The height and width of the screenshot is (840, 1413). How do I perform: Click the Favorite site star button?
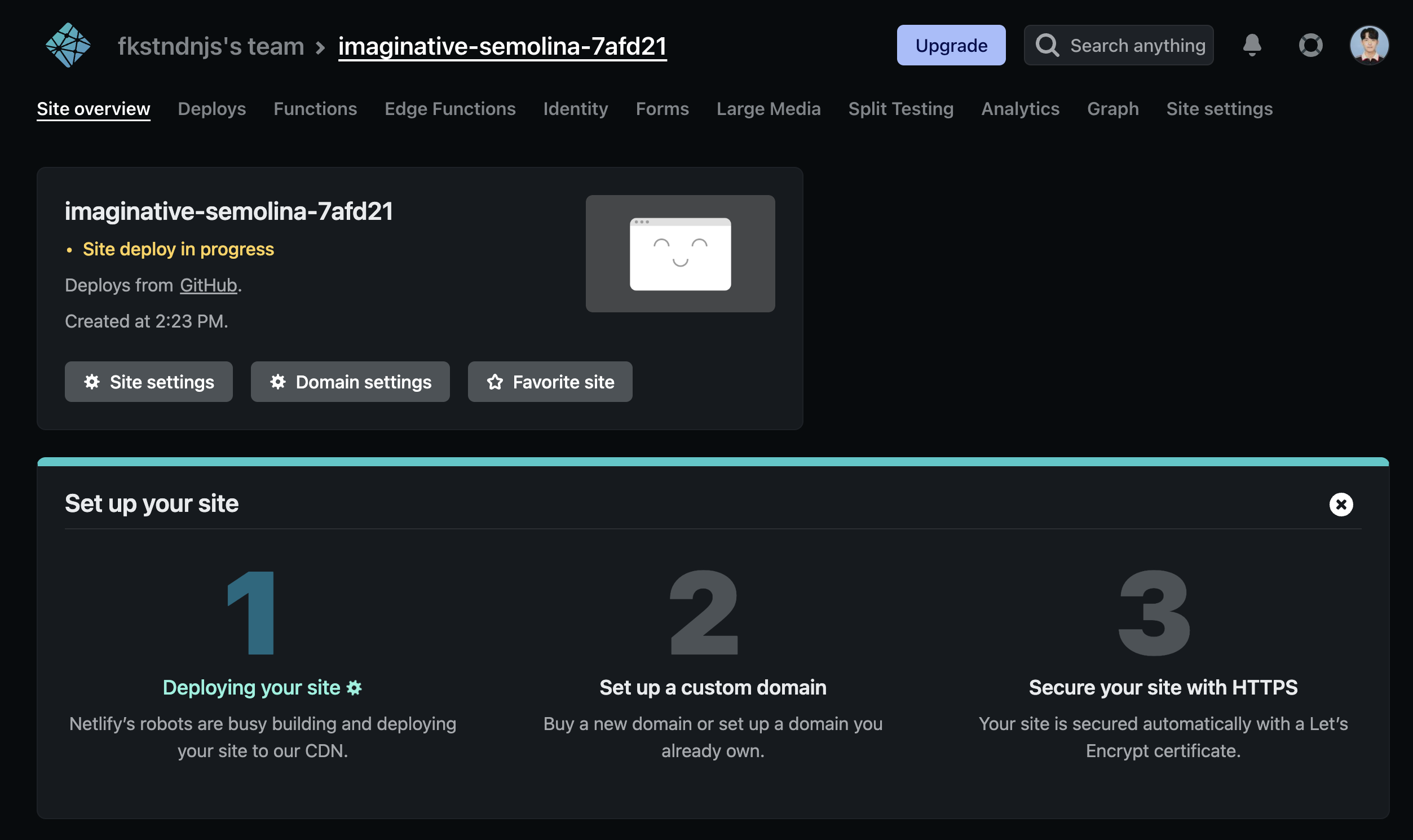pyautogui.click(x=550, y=382)
